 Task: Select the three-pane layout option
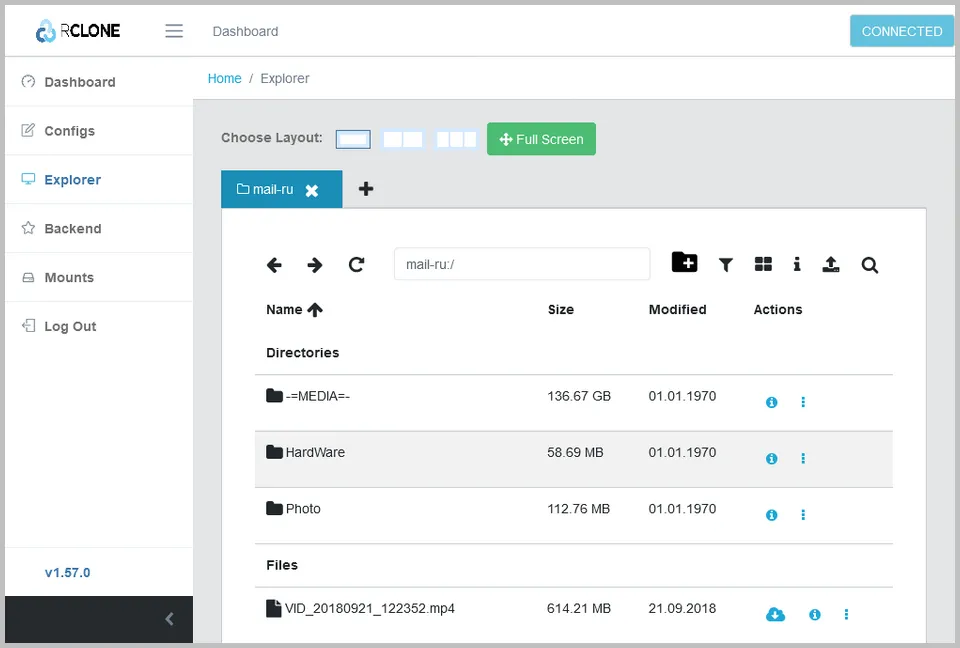pos(456,139)
